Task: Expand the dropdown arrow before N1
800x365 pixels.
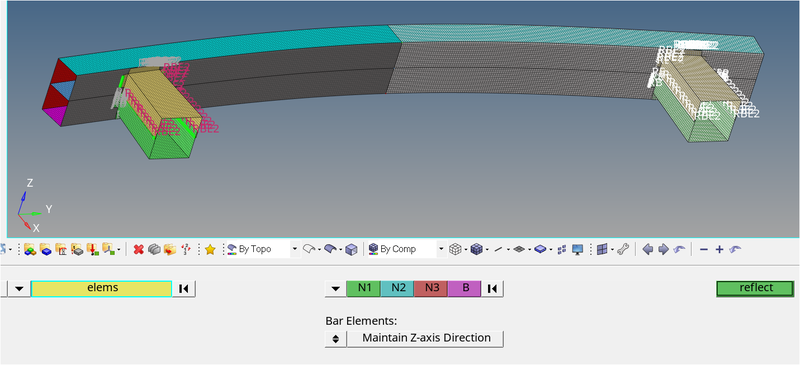Action: point(335,288)
